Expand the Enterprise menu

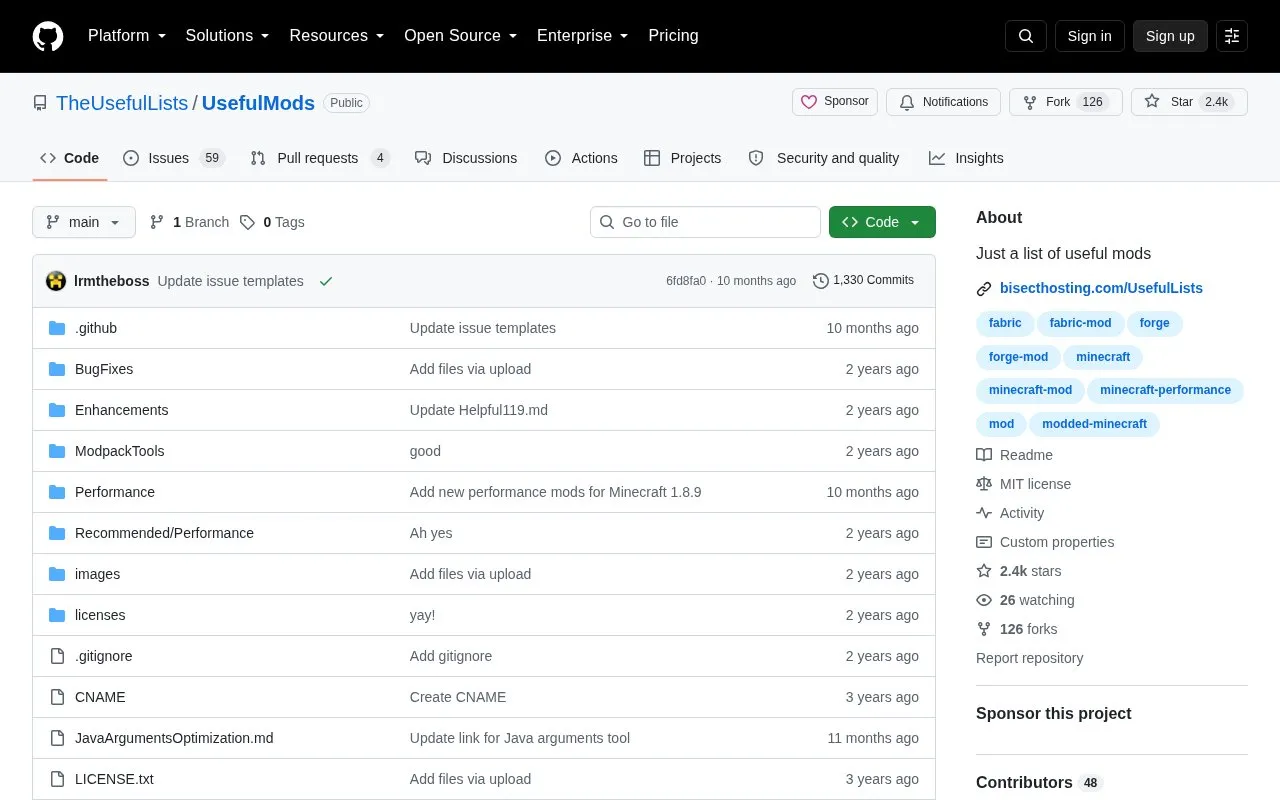coord(583,36)
